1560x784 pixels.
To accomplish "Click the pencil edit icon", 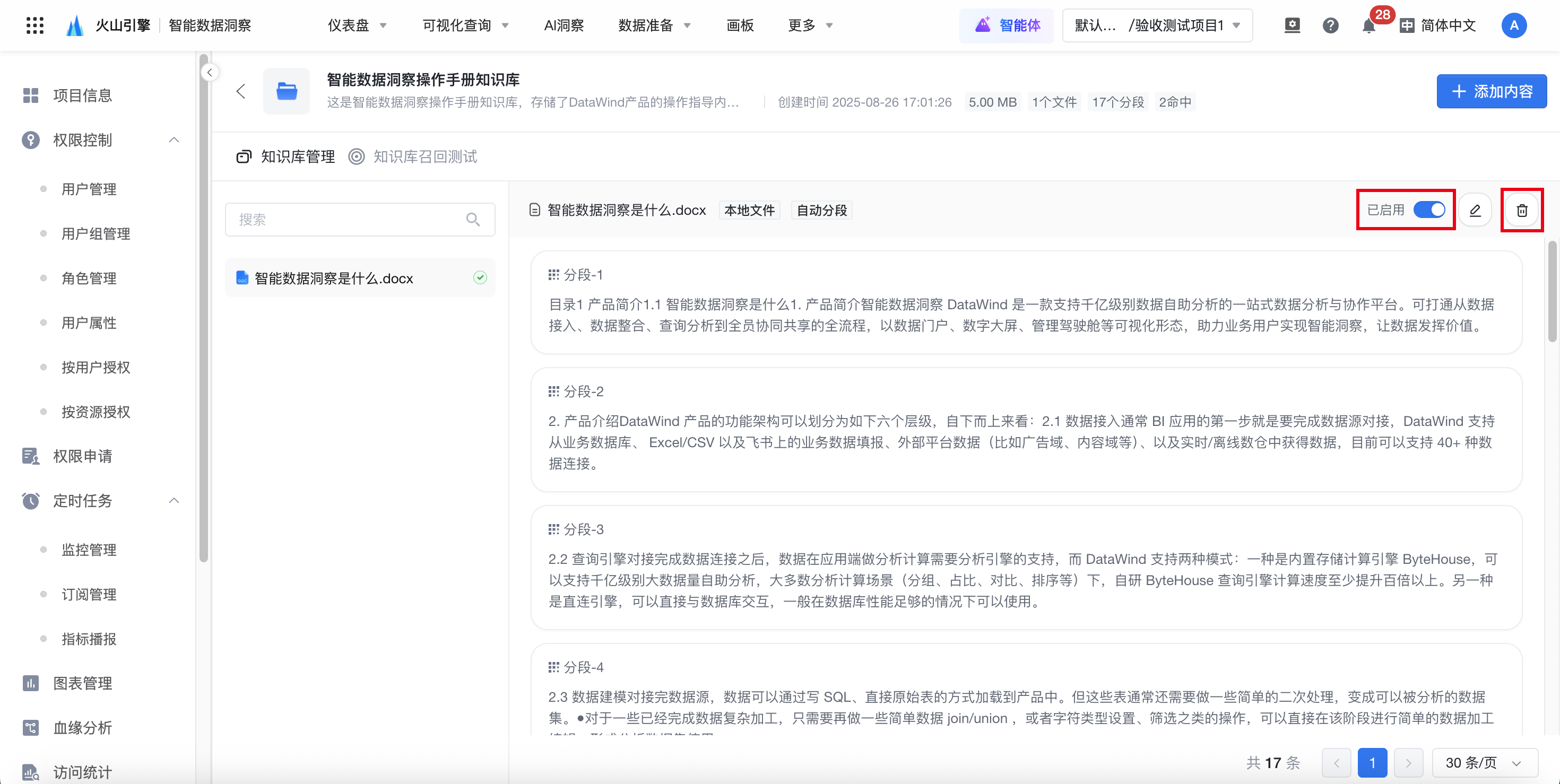I will coord(1475,210).
